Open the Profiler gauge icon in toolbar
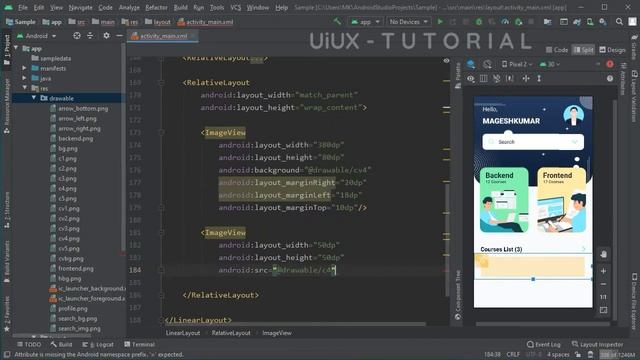The height and width of the screenshot is (360, 640). tap(505, 22)
